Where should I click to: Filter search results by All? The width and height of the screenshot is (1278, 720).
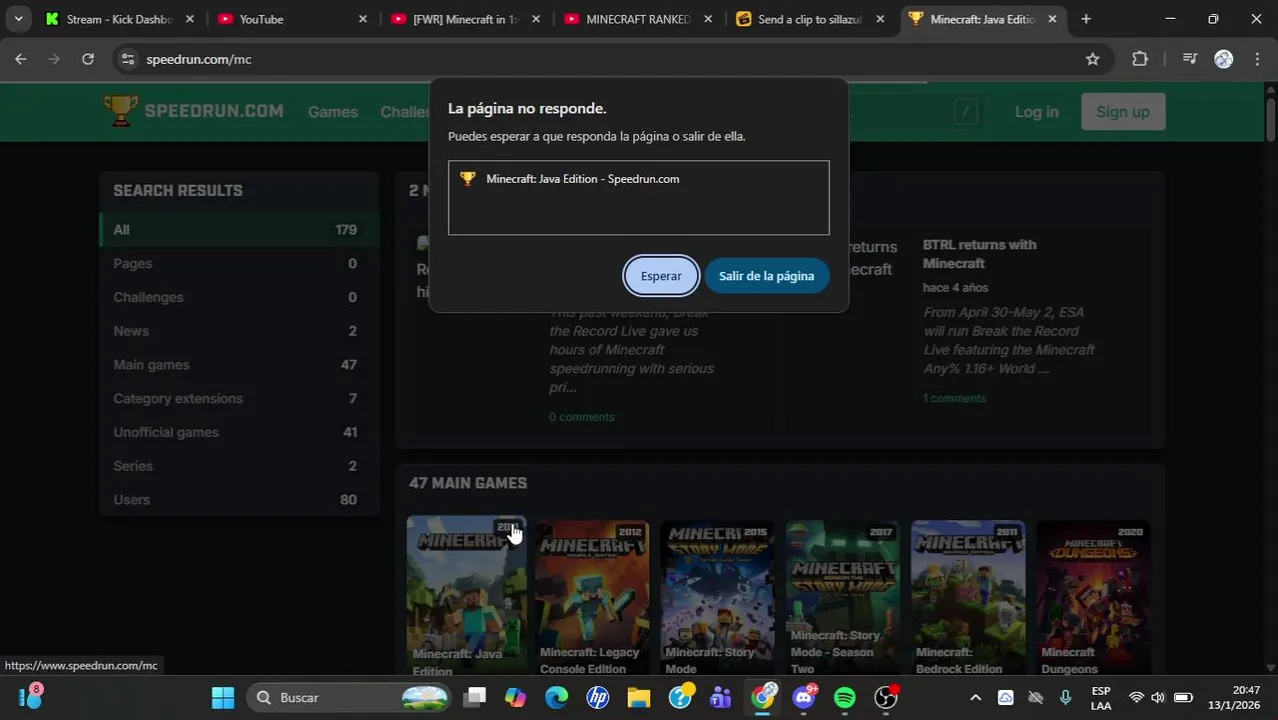coord(239,230)
